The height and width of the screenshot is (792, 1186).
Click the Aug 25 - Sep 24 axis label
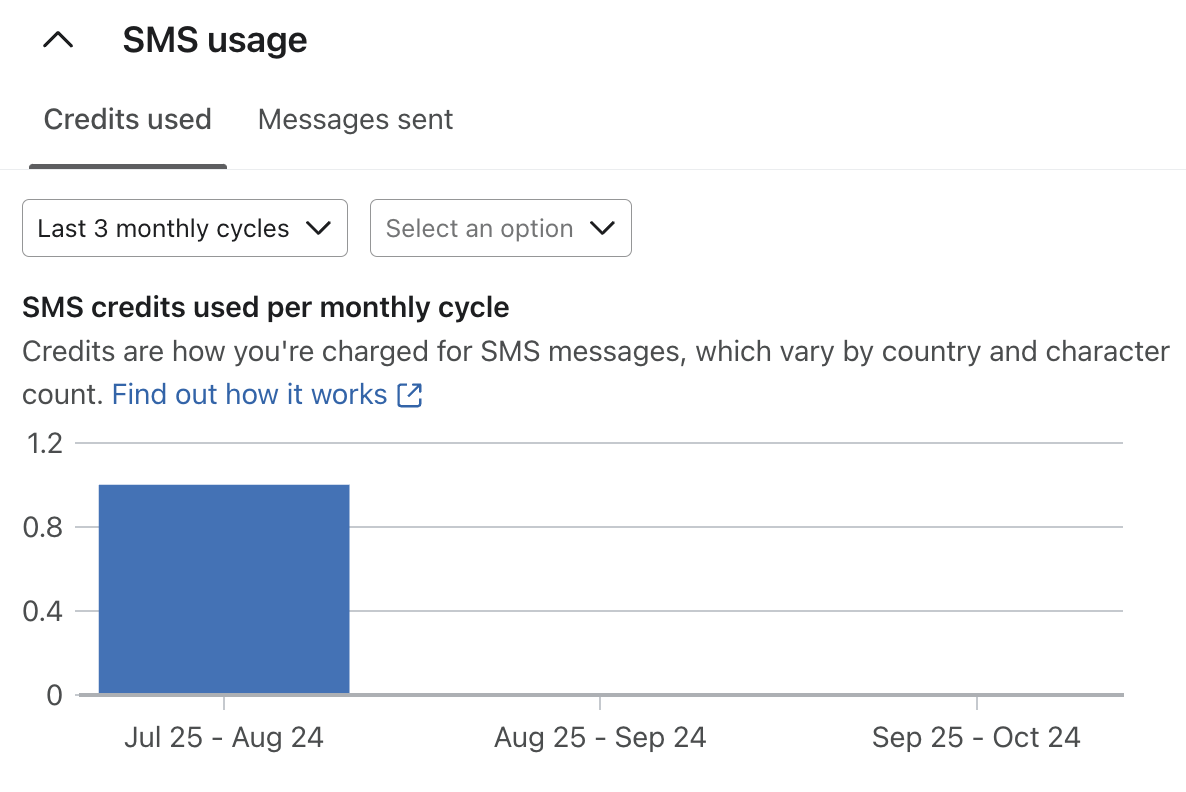point(599,737)
